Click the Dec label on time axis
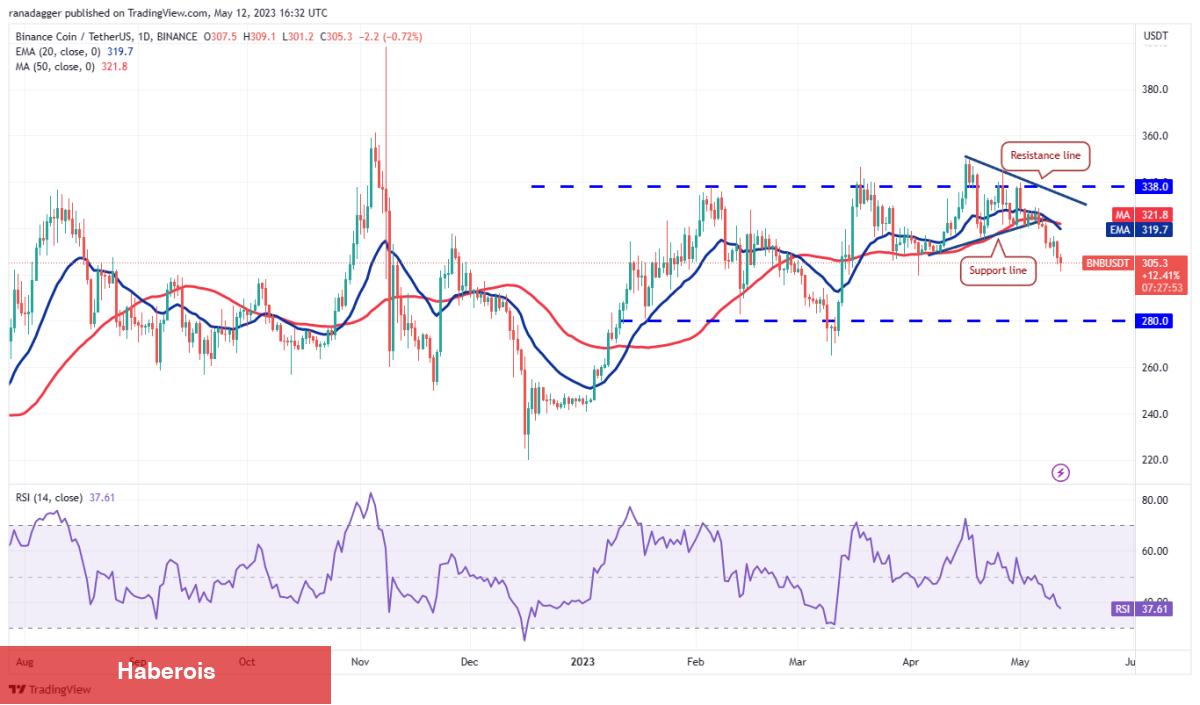 pos(471,661)
